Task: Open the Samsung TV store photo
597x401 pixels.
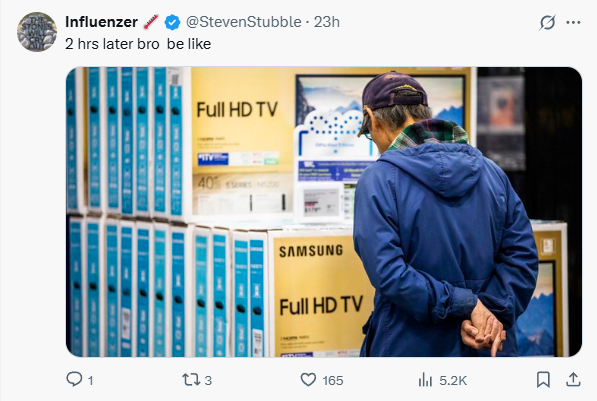Action: point(324,212)
